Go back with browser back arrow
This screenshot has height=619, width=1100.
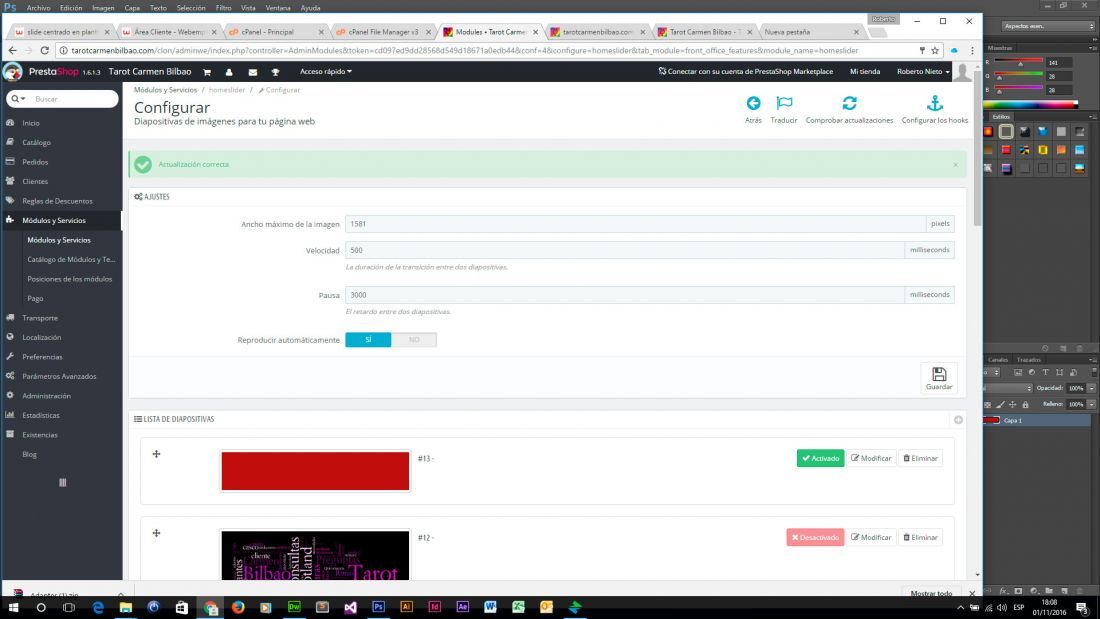pyautogui.click(x=12, y=51)
